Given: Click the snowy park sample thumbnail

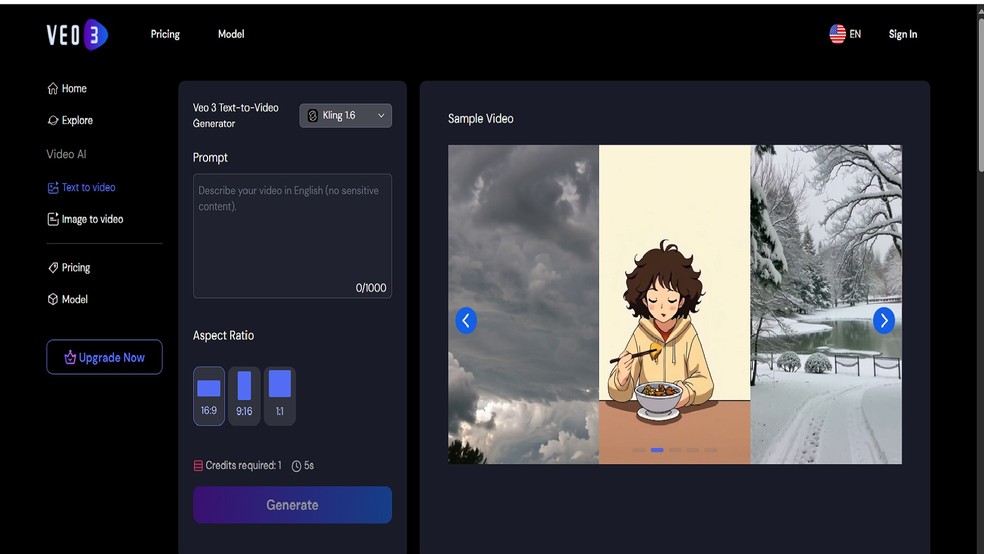Looking at the screenshot, I should click(826, 304).
